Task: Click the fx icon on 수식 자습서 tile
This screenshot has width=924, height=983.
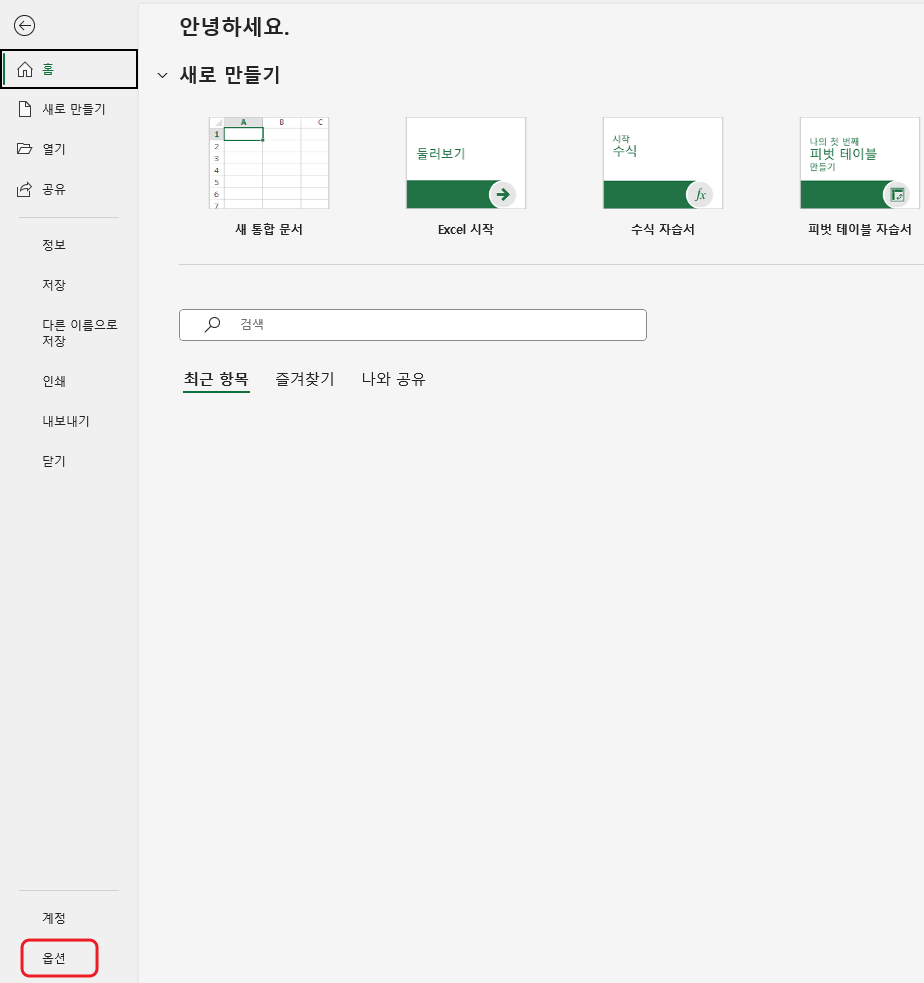Action: (x=700, y=196)
